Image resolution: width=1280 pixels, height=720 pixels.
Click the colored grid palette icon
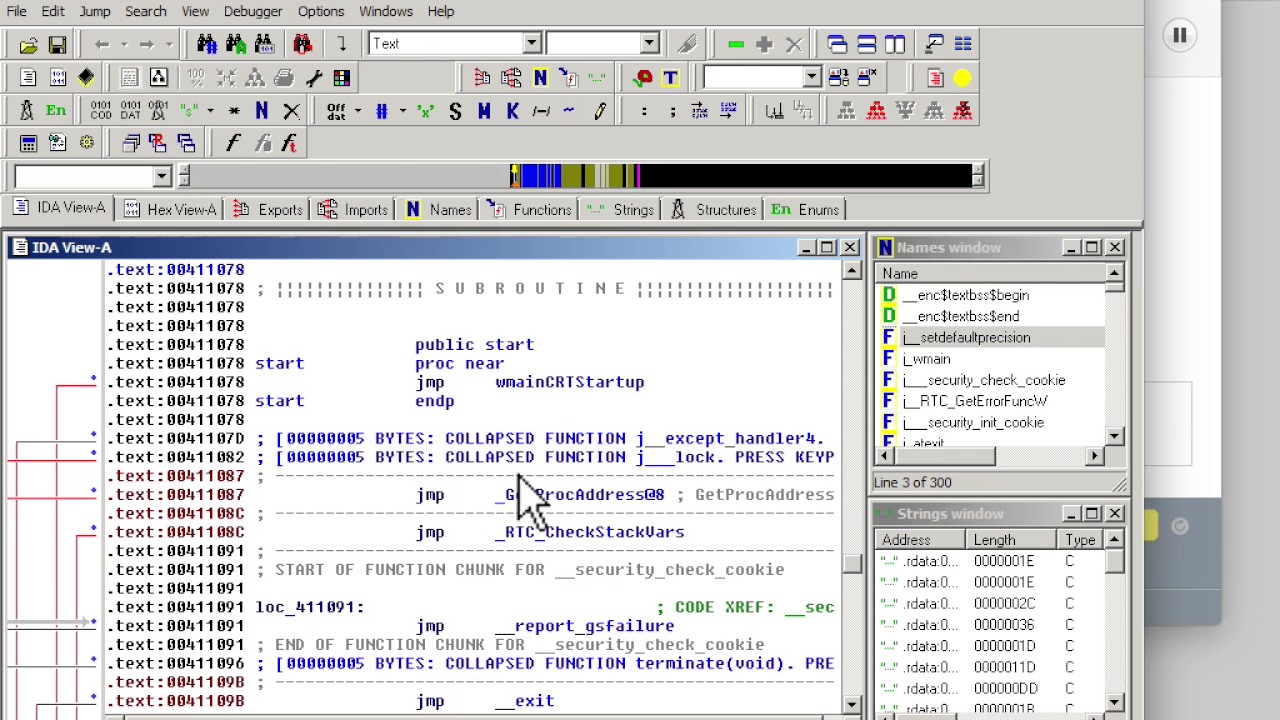coord(342,78)
